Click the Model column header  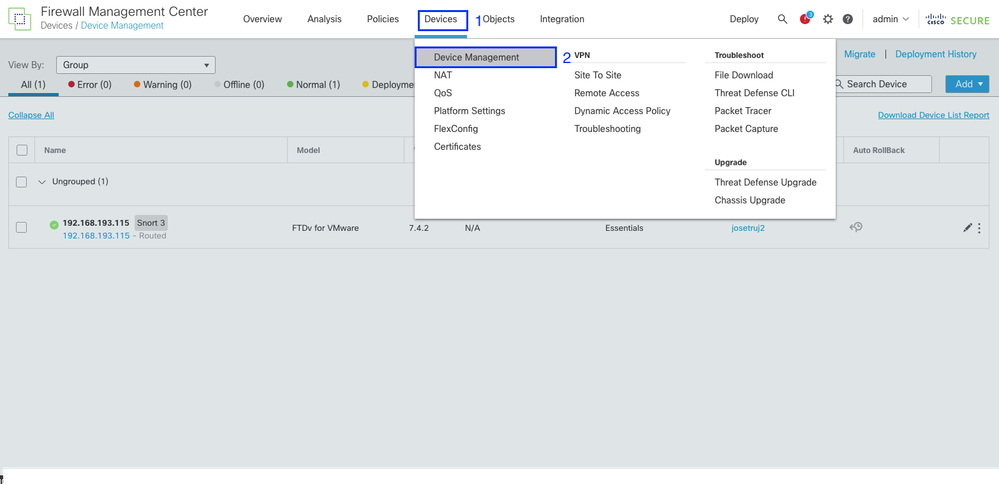pyautogui.click(x=308, y=150)
